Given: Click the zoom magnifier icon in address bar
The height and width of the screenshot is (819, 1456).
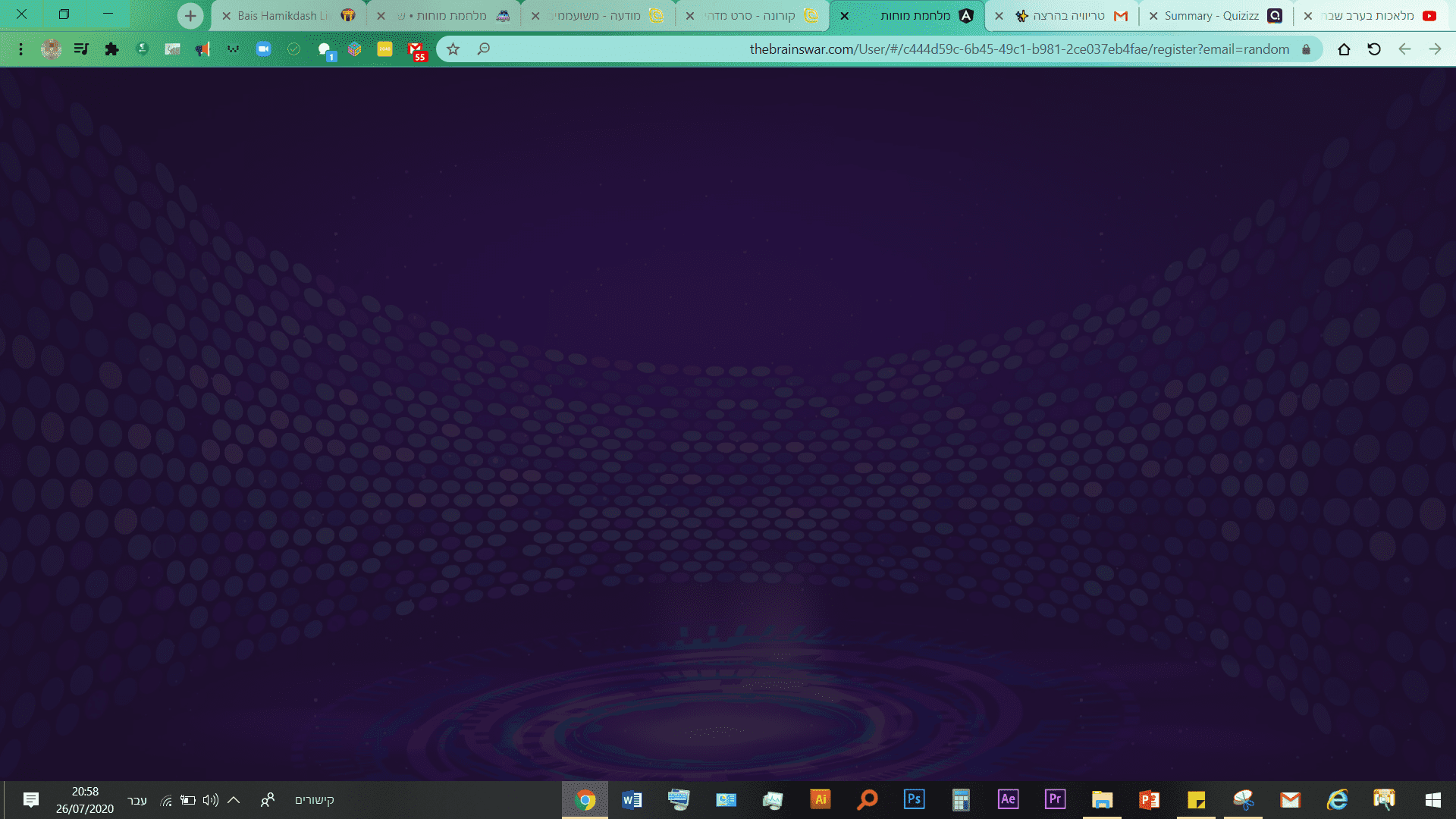Looking at the screenshot, I should [x=483, y=49].
